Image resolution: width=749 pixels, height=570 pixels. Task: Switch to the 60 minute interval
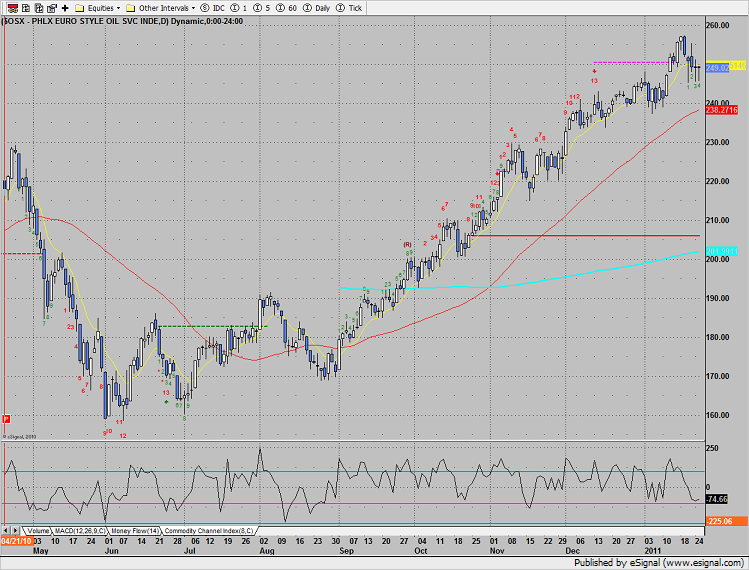pyautogui.click(x=286, y=8)
